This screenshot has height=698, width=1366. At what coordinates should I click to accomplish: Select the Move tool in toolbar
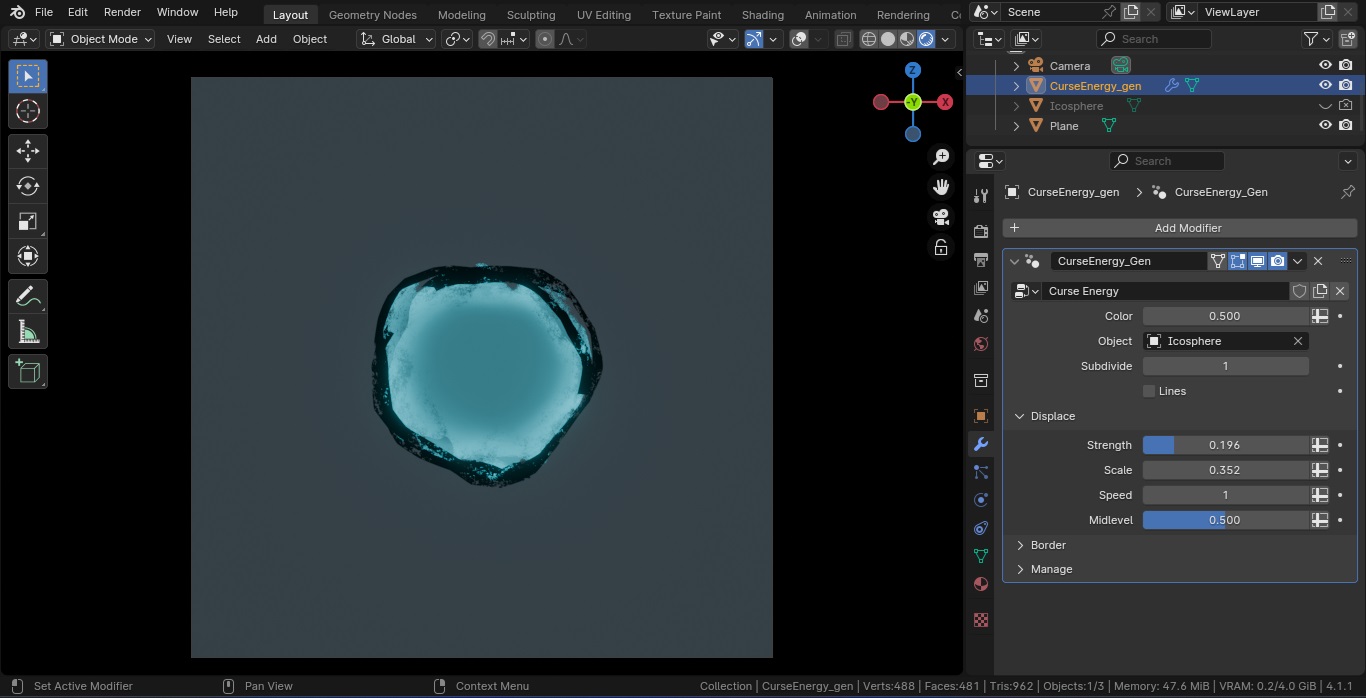(28, 151)
